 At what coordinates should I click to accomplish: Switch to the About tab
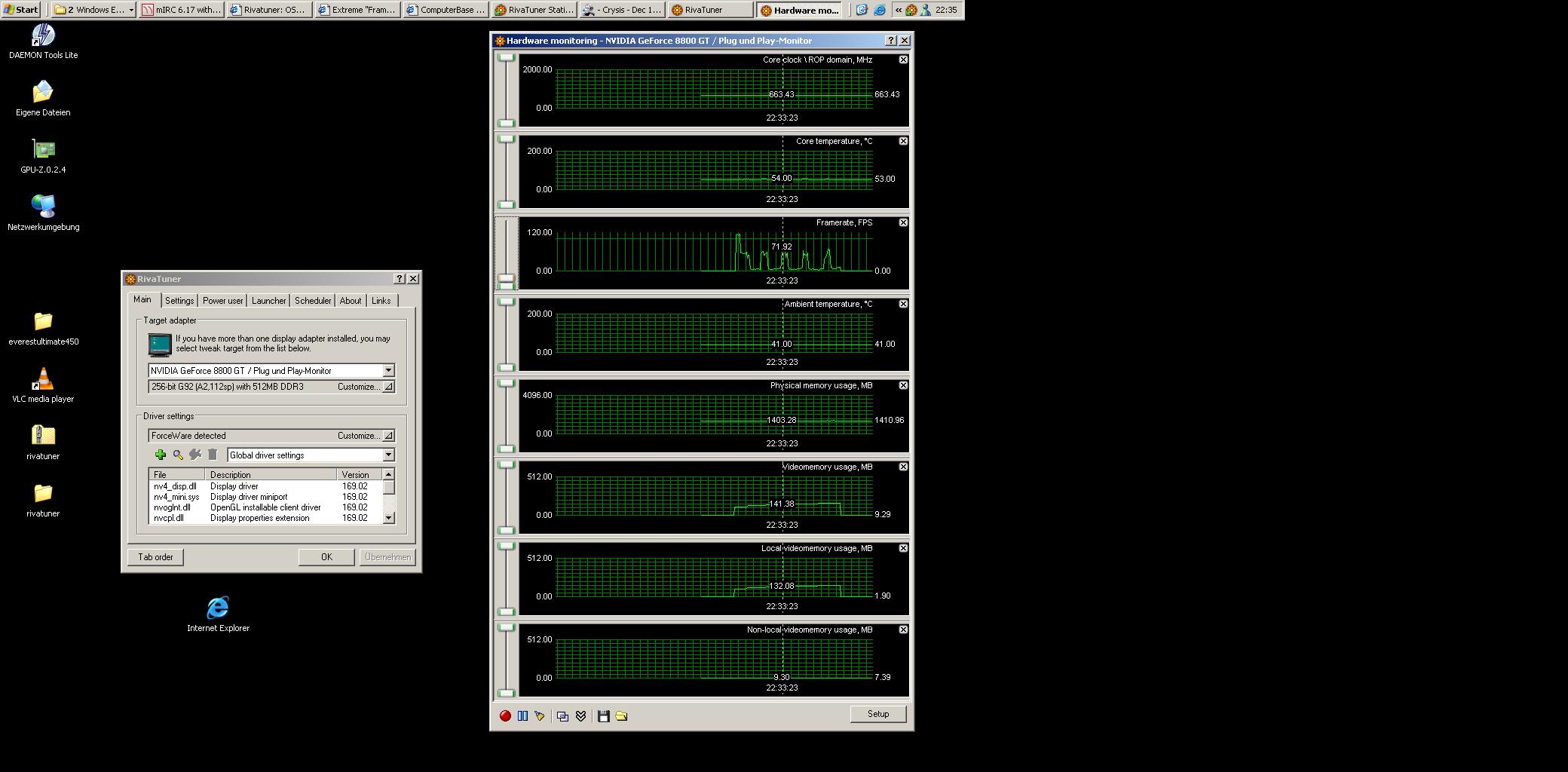tap(351, 301)
